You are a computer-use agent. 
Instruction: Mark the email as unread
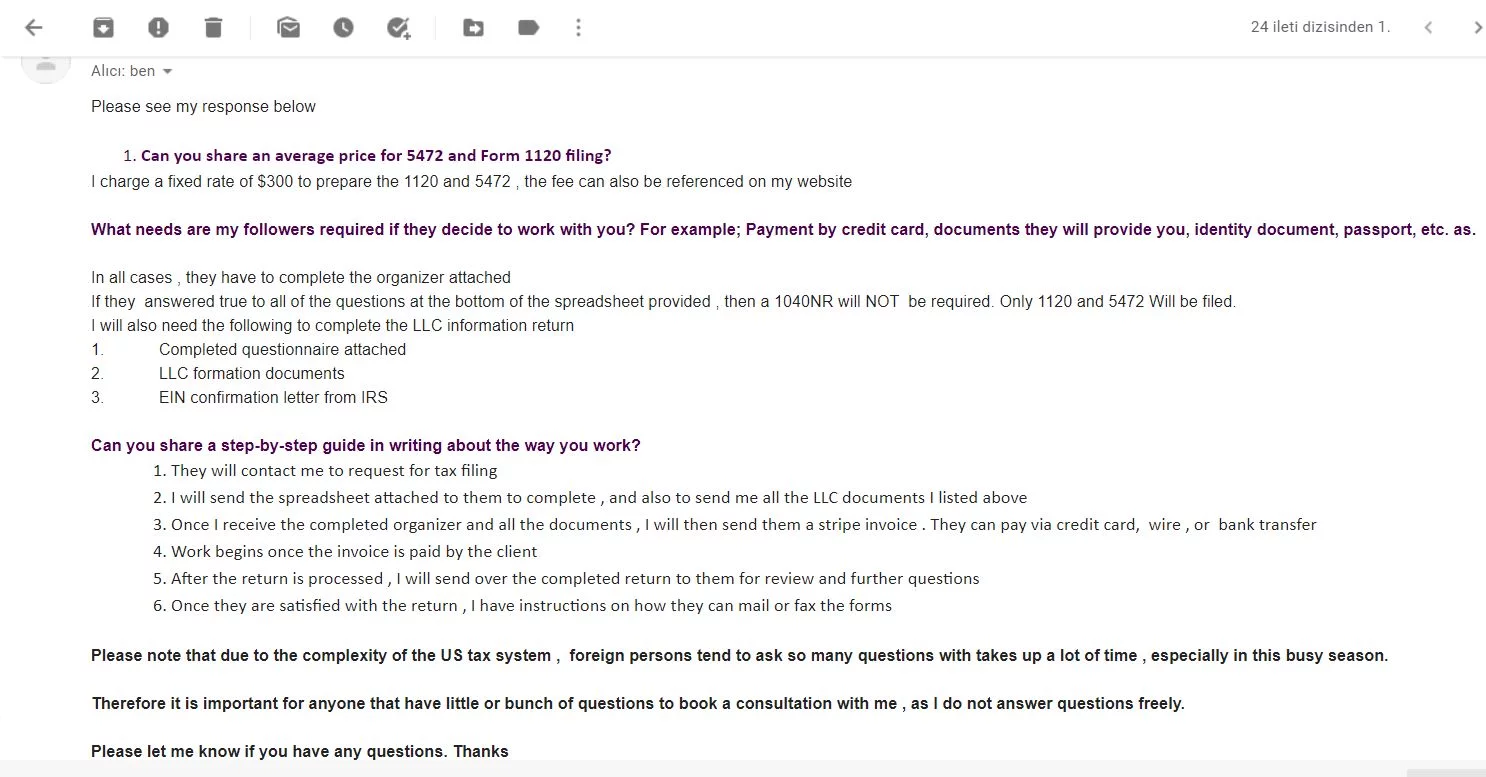pos(289,28)
